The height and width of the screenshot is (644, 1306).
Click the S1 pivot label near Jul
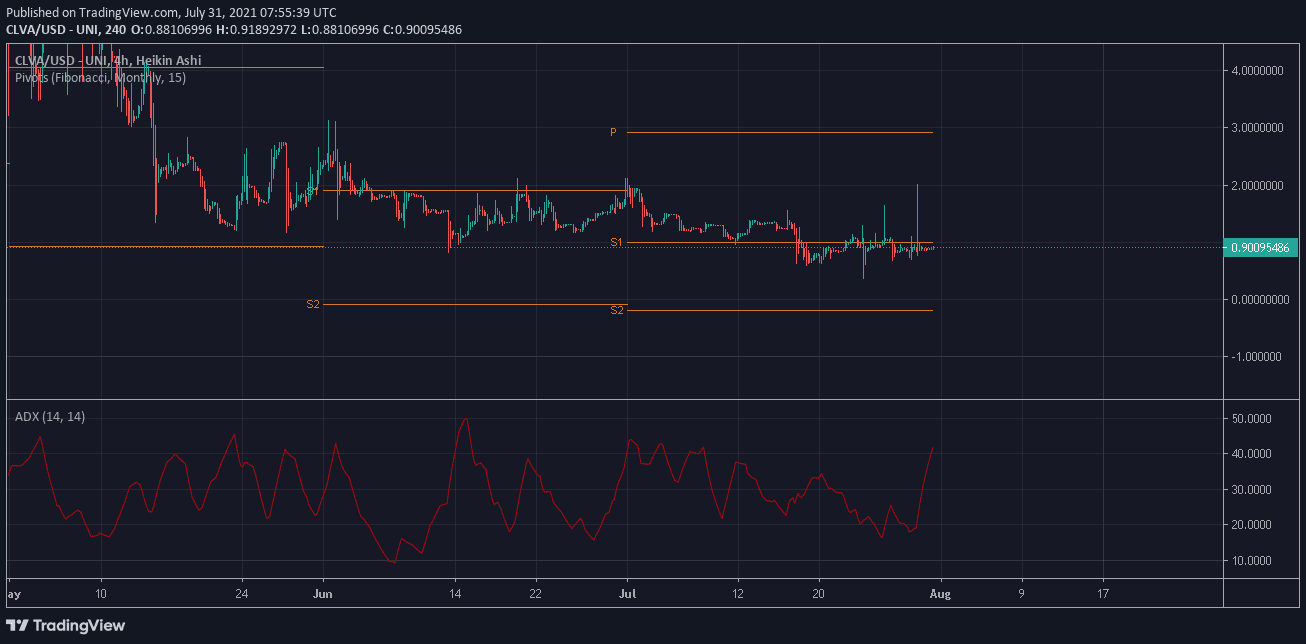click(x=616, y=243)
